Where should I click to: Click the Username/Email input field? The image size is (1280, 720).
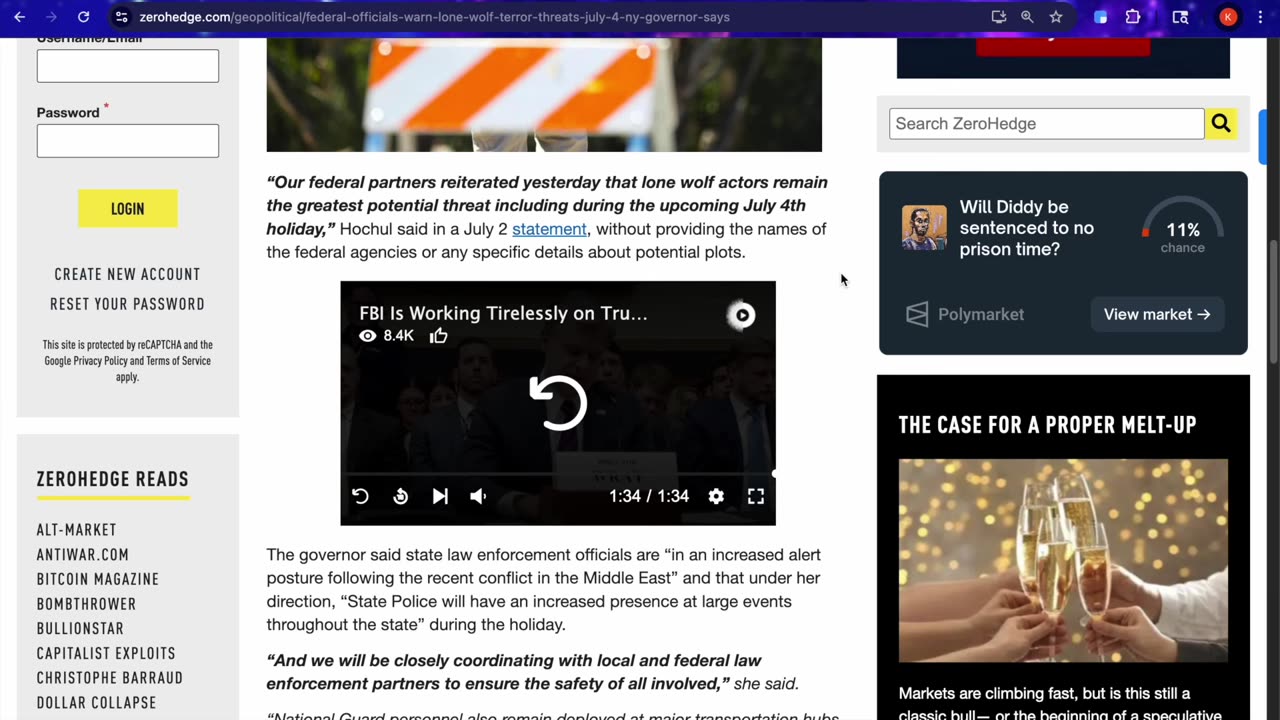pyautogui.click(x=128, y=66)
